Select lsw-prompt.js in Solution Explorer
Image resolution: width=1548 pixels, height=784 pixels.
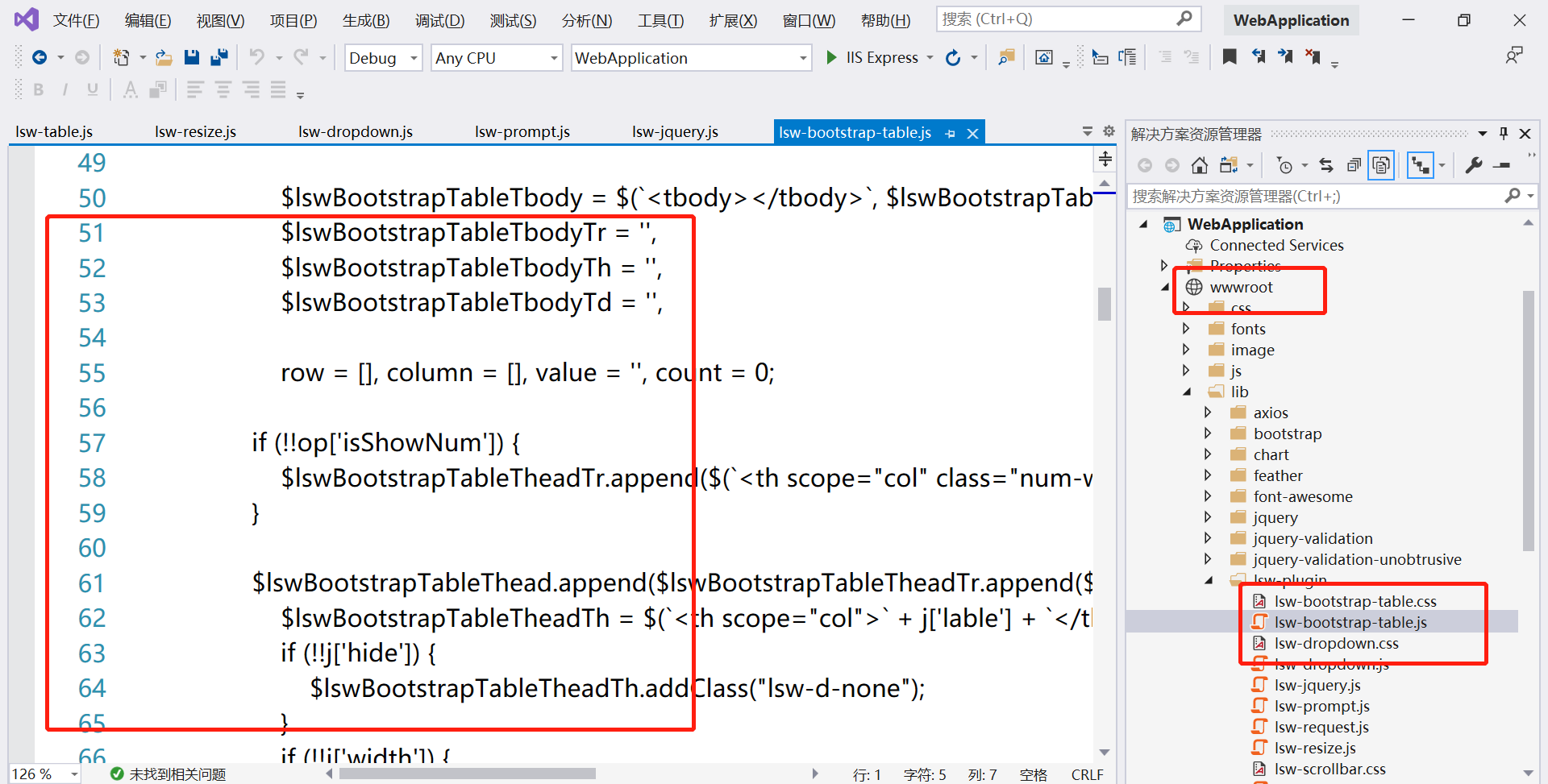click(x=1321, y=706)
